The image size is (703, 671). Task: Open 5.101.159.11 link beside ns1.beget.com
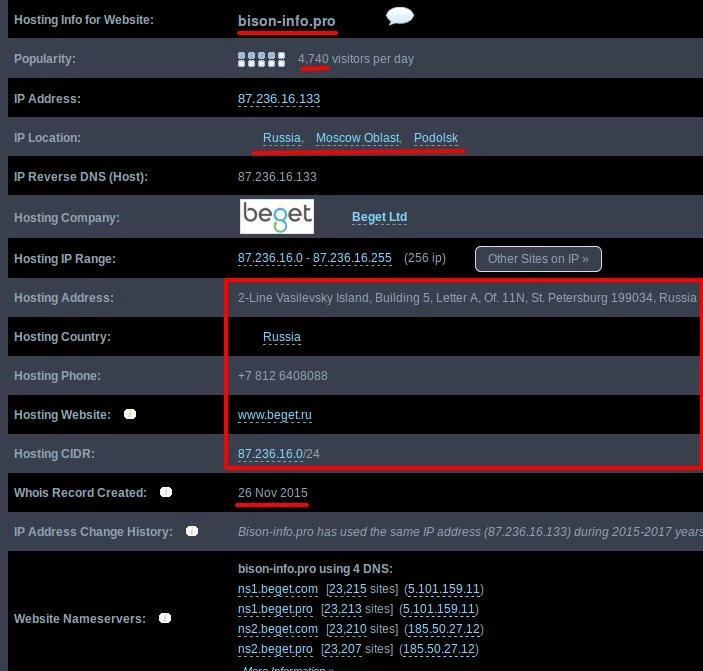tap(444, 589)
